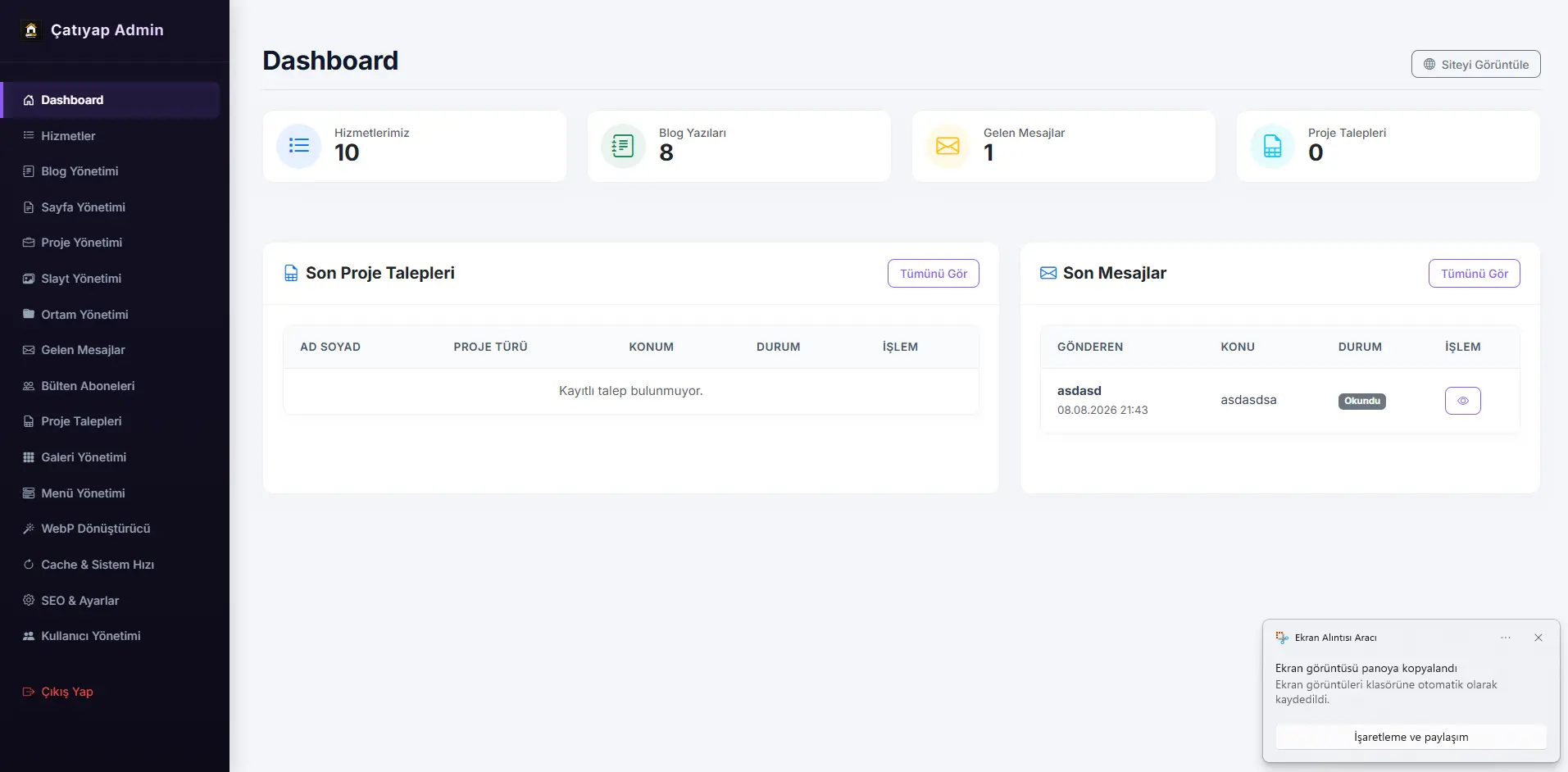The height and width of the screenshot is (772, 1568).
Task: Open Kullanıcı Yönetimi
Action: pos(111,636)
